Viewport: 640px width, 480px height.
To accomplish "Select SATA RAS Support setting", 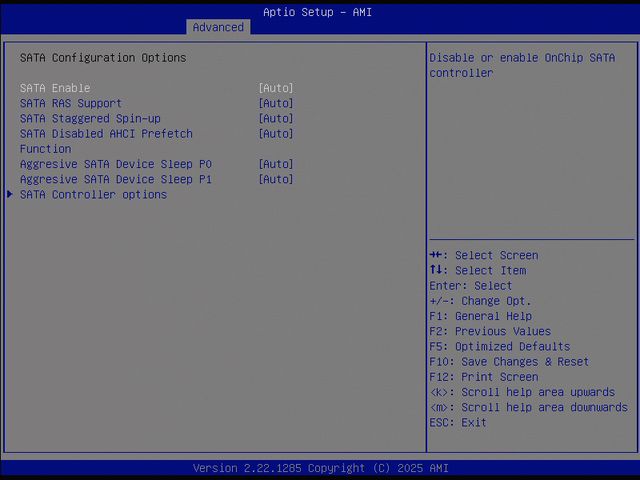I will tap(71, 103).
